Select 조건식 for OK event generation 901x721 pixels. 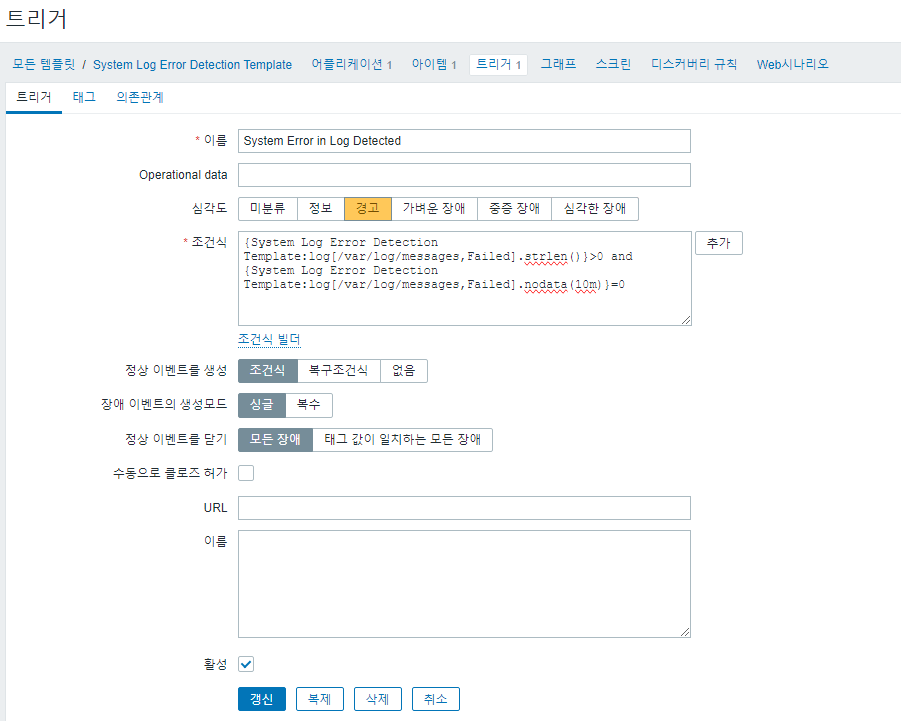268,371
